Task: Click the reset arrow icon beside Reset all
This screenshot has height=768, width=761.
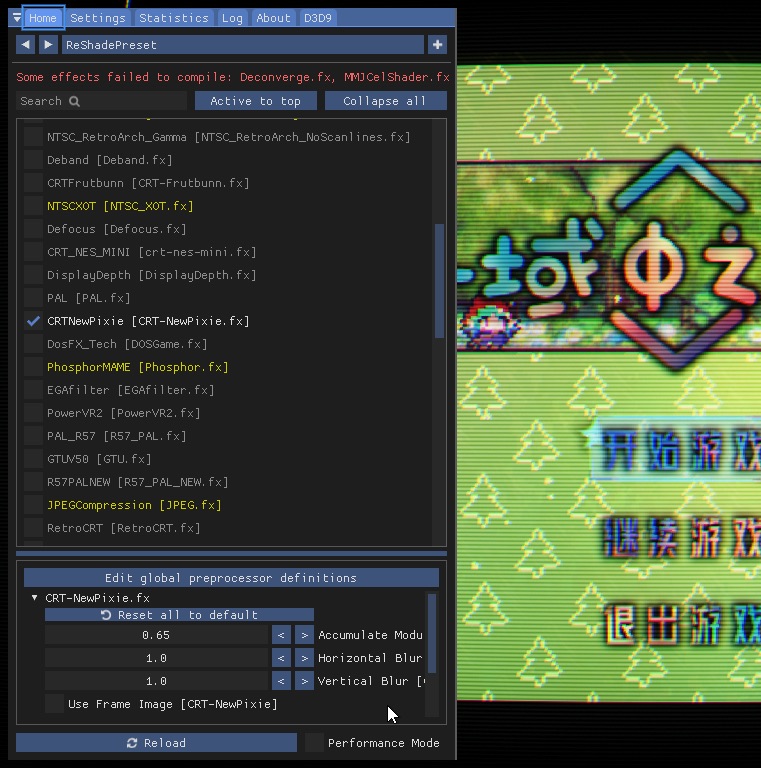Action: [106, 615]
